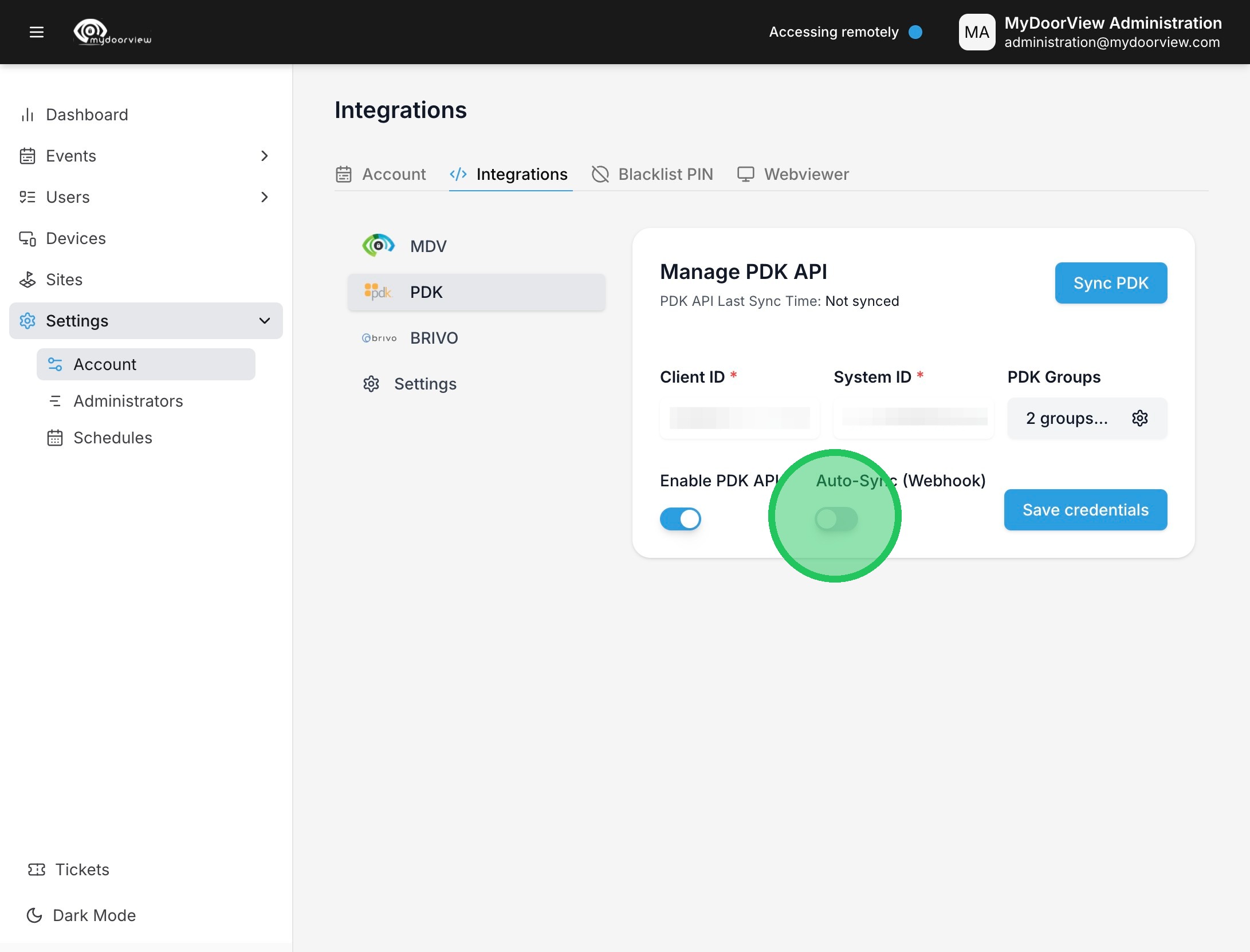Image resolution: width=1250 pixels, height=952 pixels.
Task: Click the mydoorview logo
Action: (x=113, y=32)
